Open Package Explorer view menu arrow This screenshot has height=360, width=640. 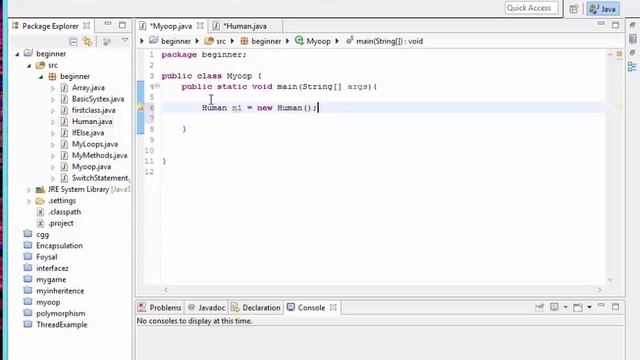[125, 40]
